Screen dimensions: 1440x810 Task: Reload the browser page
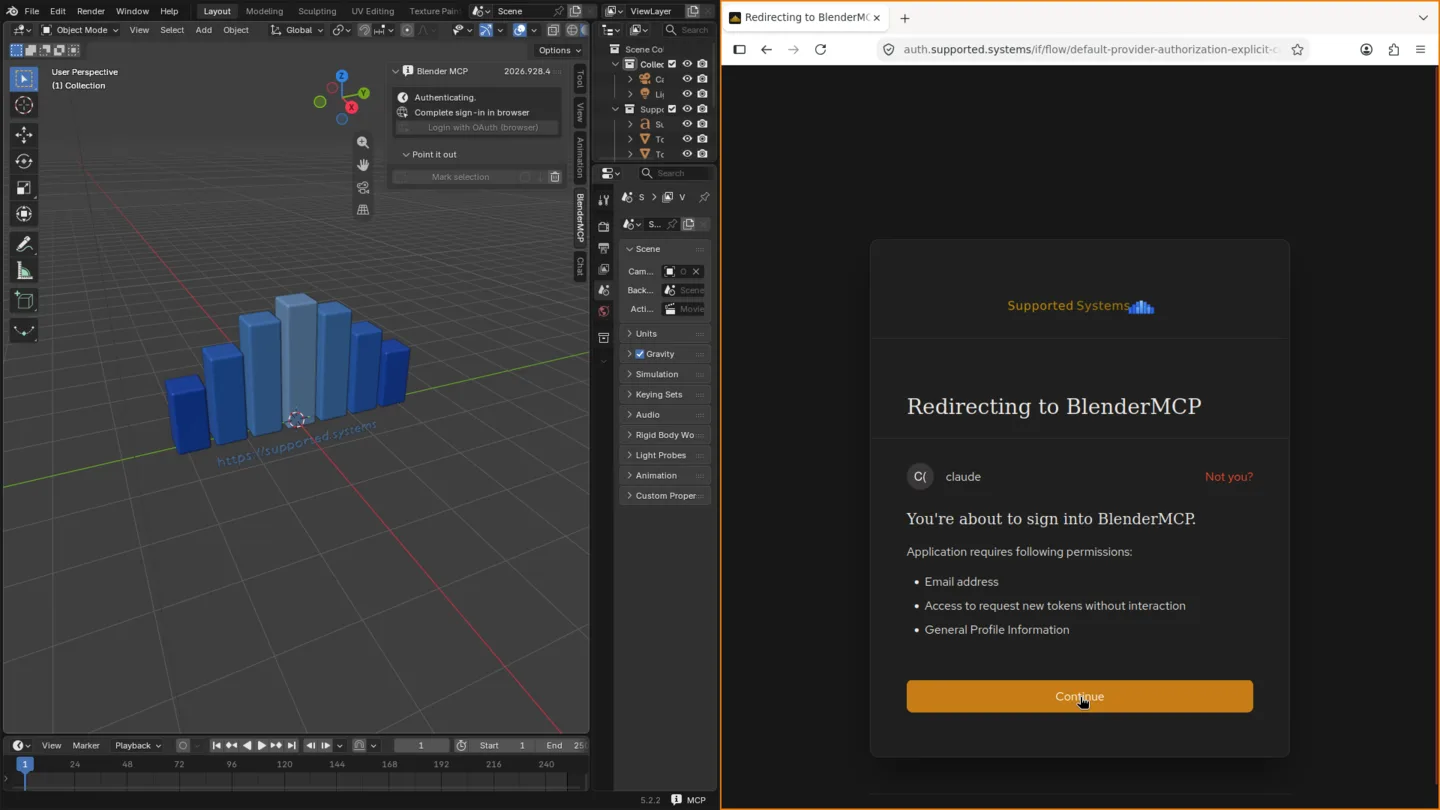821,49
